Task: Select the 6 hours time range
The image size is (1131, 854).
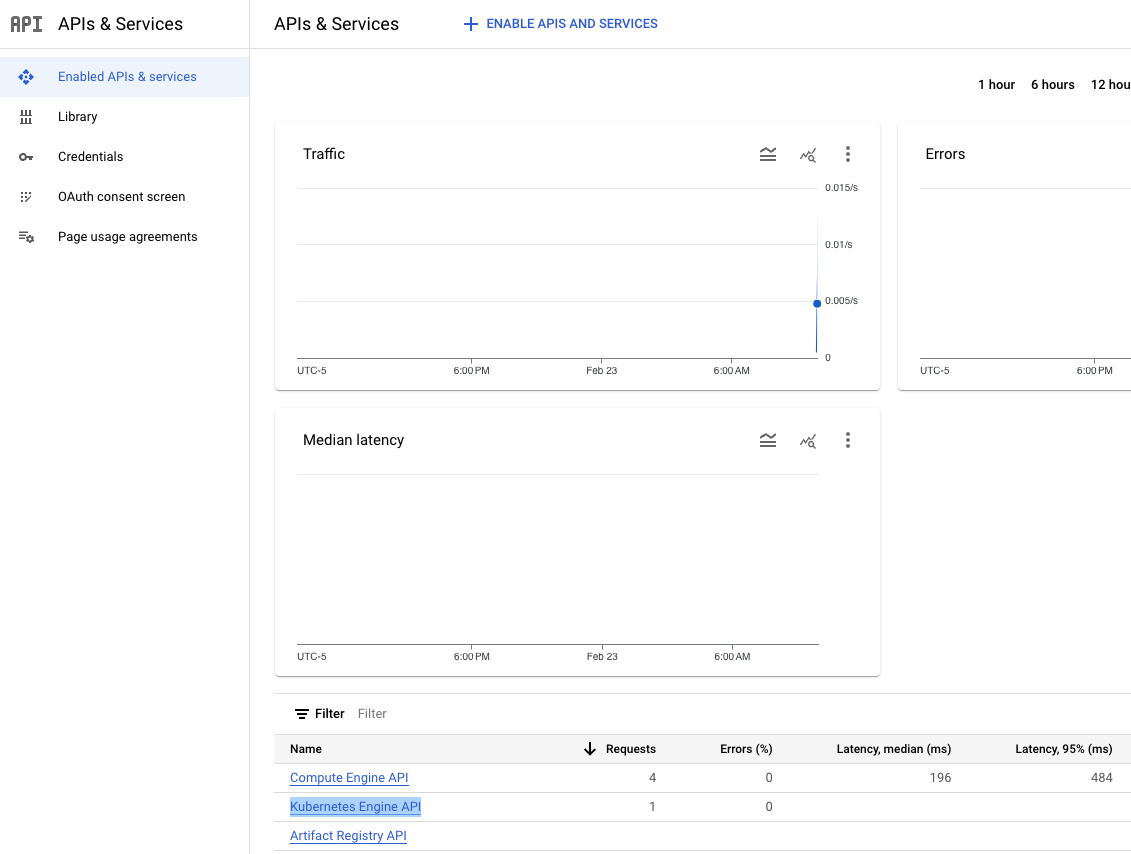Action: pyautogui.click(x=1052, y=84)
